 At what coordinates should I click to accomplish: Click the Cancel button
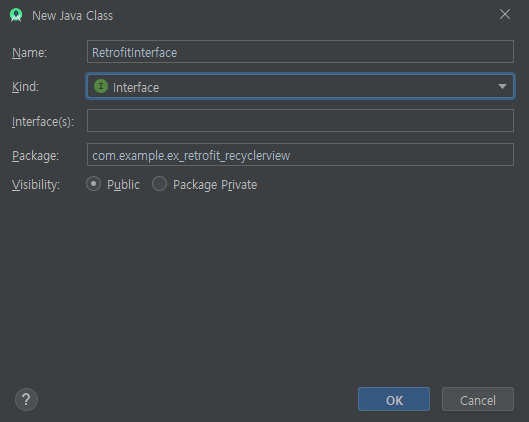click(478, 399)
